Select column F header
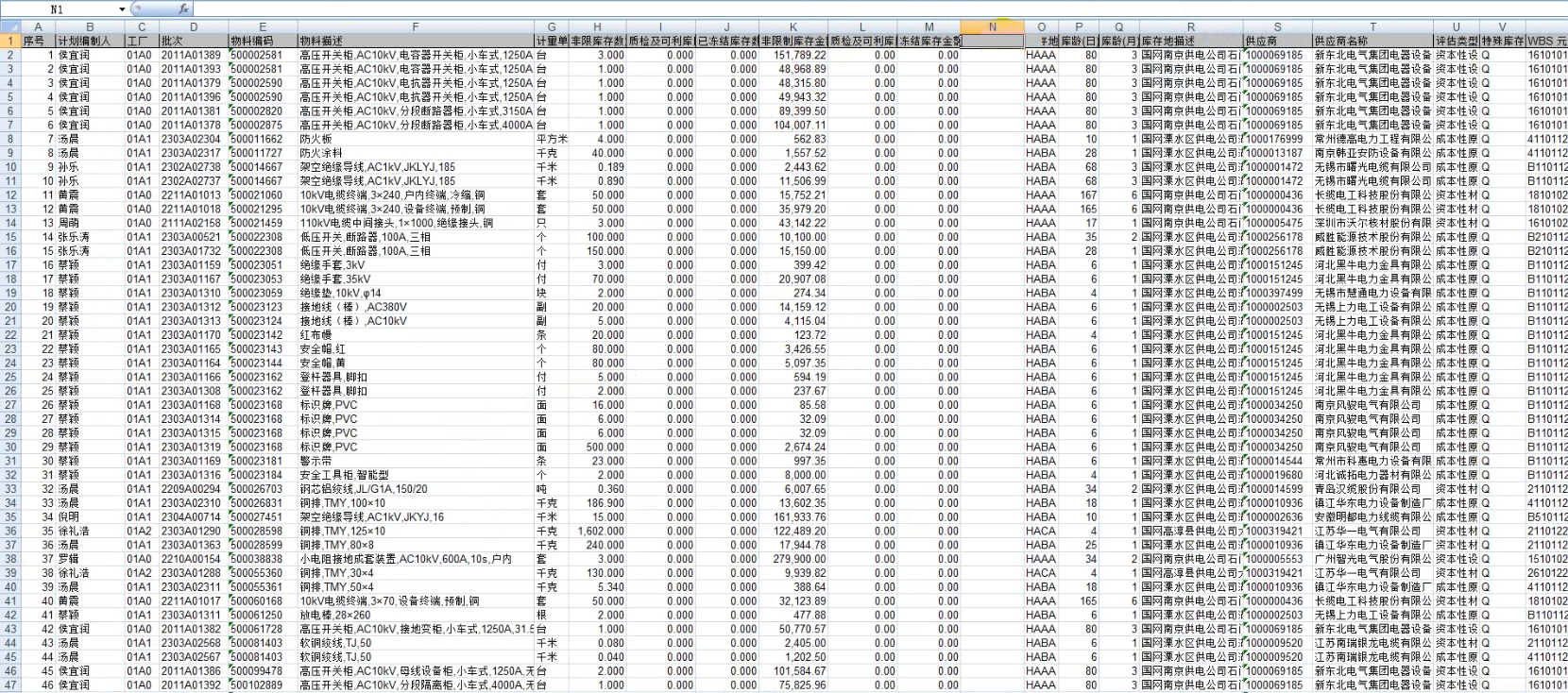Viewport: 1568px width, 693px height. [x=415, y=26]
